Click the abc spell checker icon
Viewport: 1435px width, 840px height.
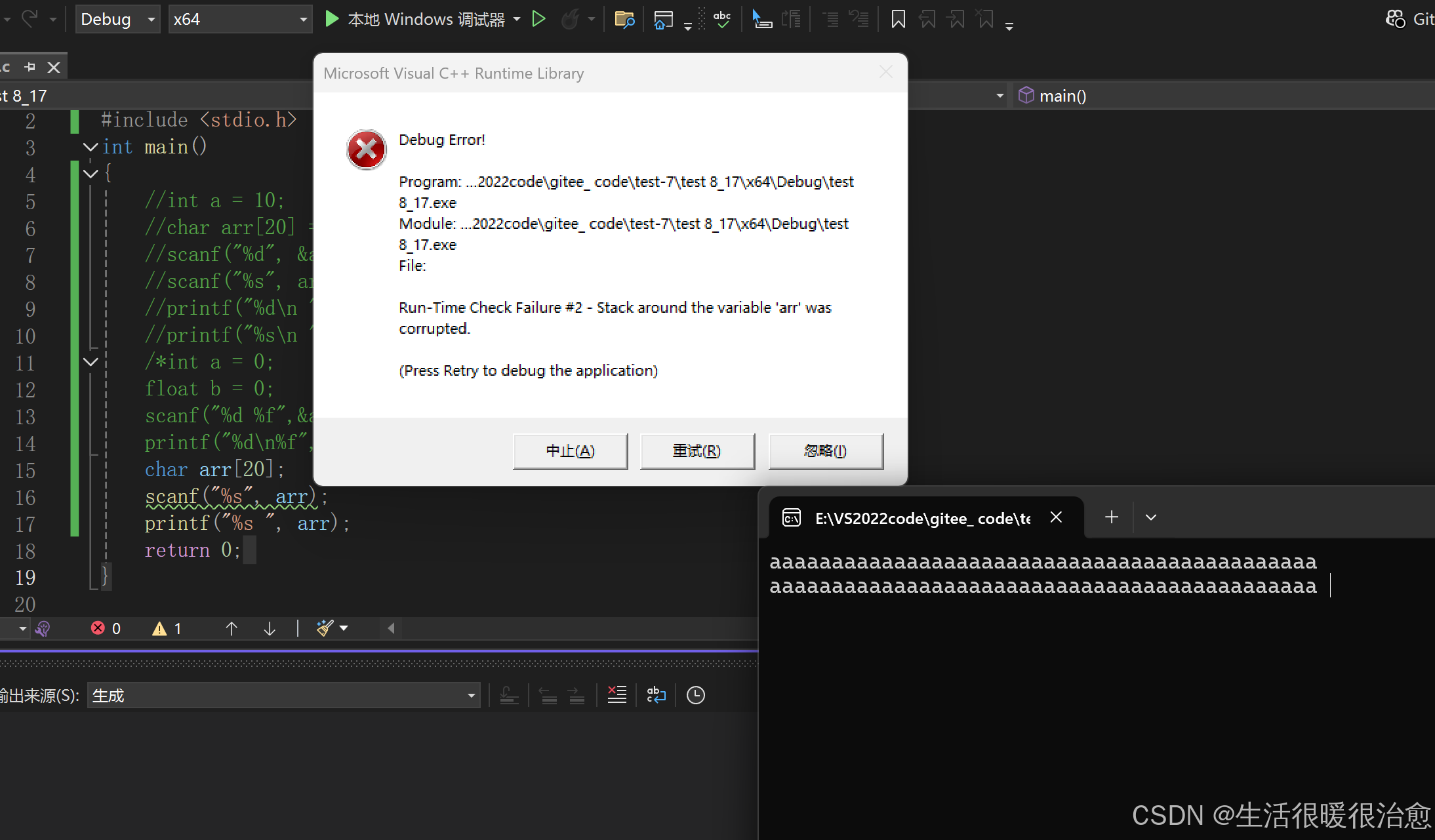coord(722,19)
